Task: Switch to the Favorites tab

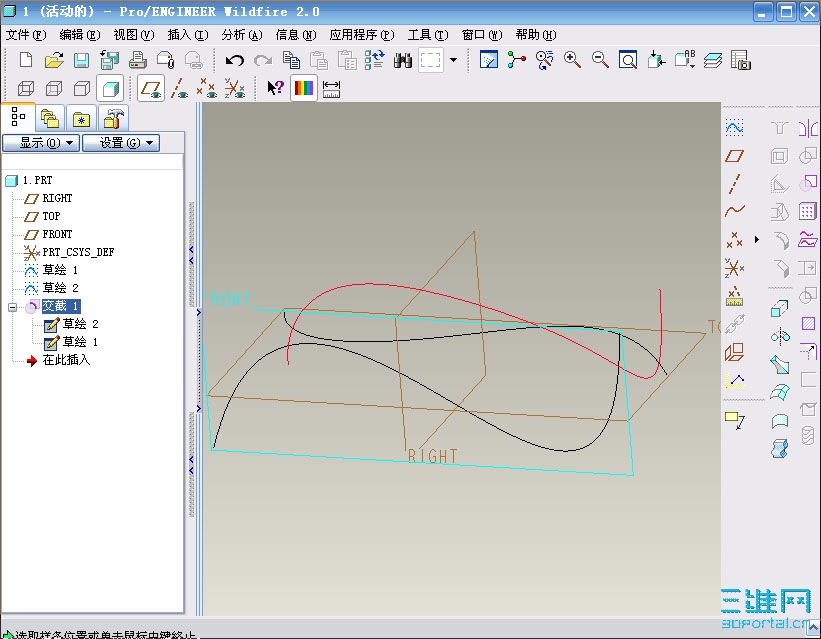Action: pyautogui.click(x=81, y=119)
